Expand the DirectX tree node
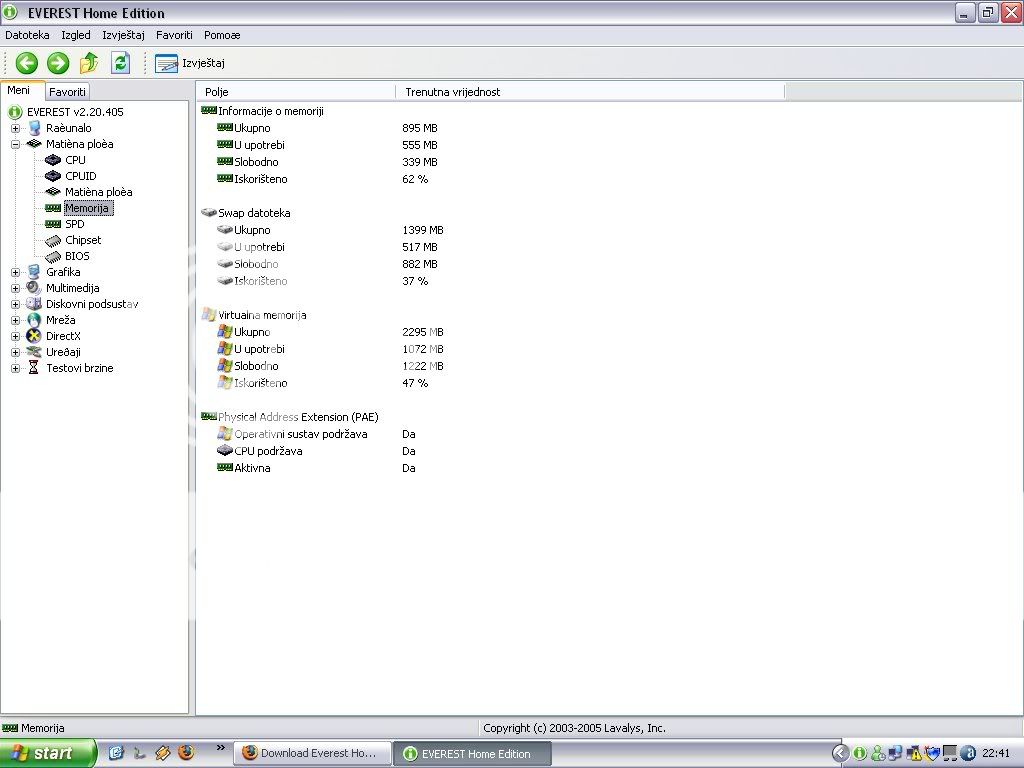The height and width of the screenshot is (768, 1024). (16, 336)
